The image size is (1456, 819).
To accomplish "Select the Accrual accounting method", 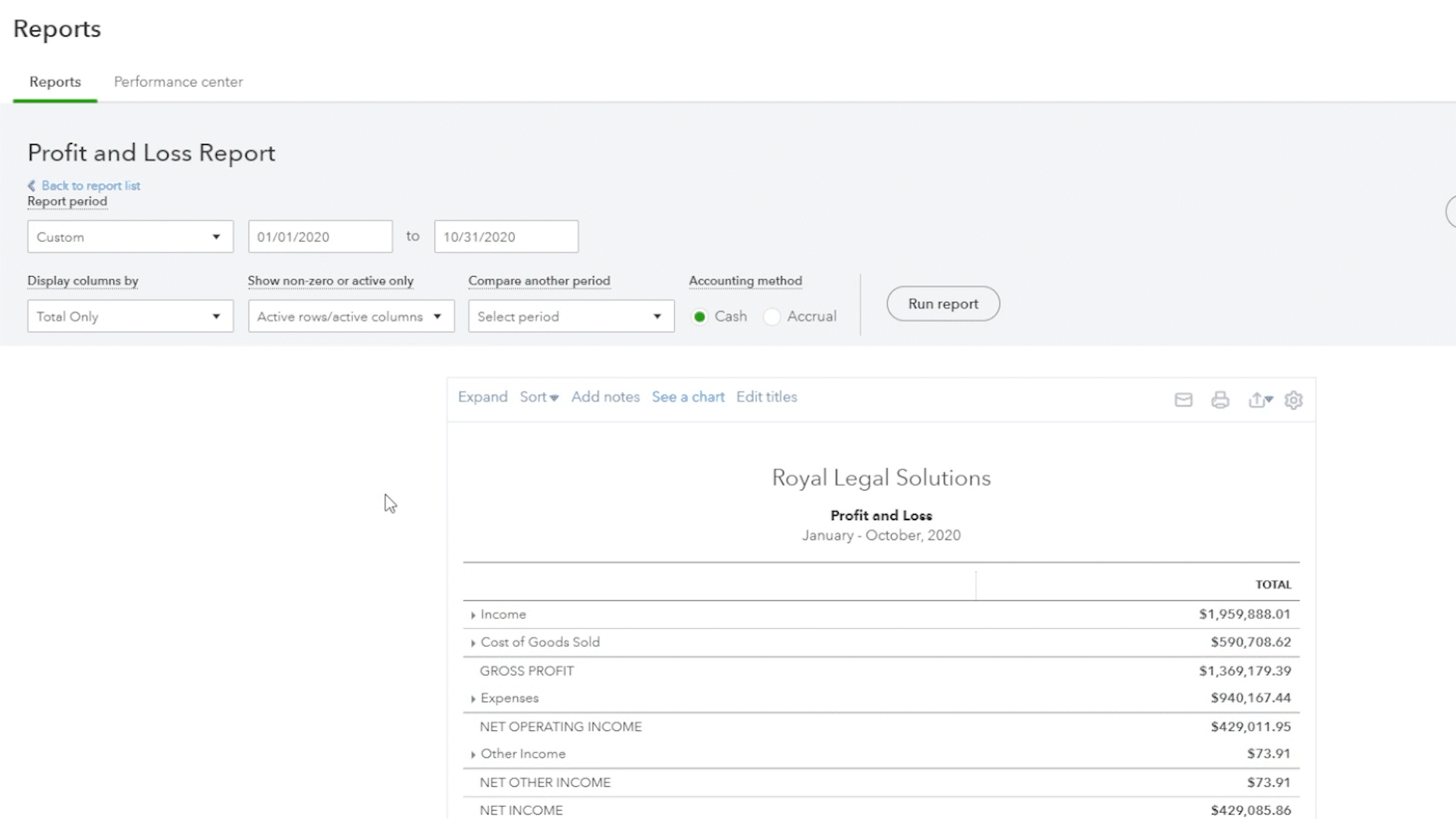I will click(771, 316).
